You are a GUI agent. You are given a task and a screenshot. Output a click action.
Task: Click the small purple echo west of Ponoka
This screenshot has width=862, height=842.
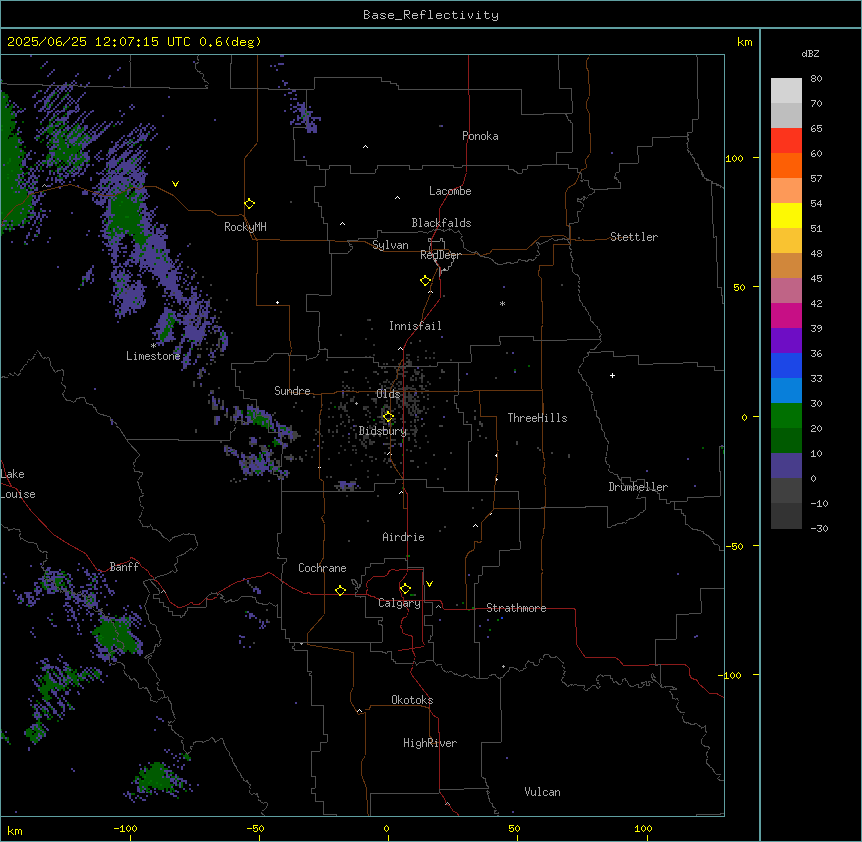(x=305, y=117)
